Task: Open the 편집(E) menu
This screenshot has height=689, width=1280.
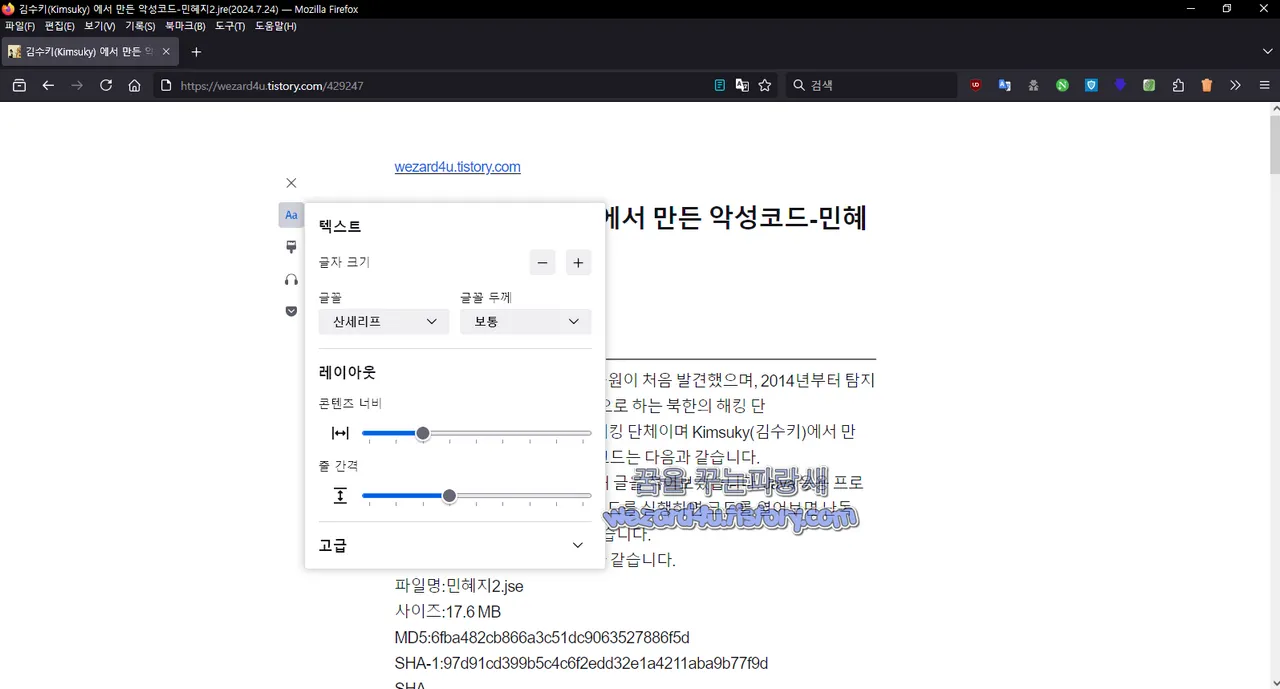Action: pyautogui.click(x=60, y=26)
